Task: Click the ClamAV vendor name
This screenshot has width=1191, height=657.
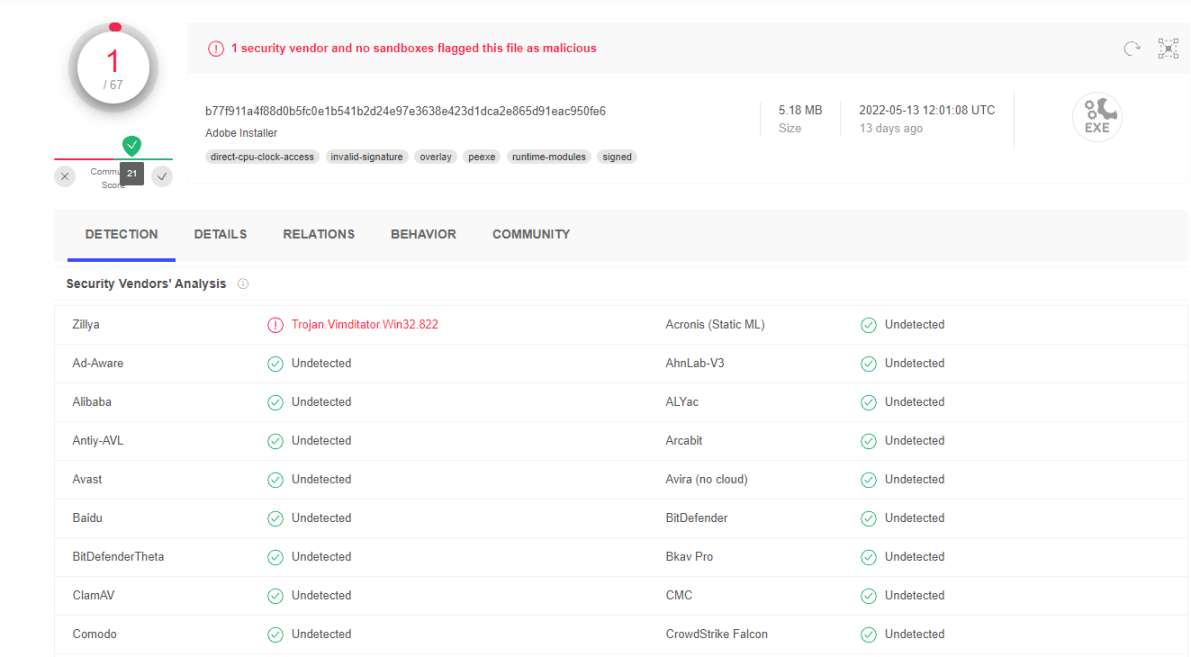Action: click(93, 595)
